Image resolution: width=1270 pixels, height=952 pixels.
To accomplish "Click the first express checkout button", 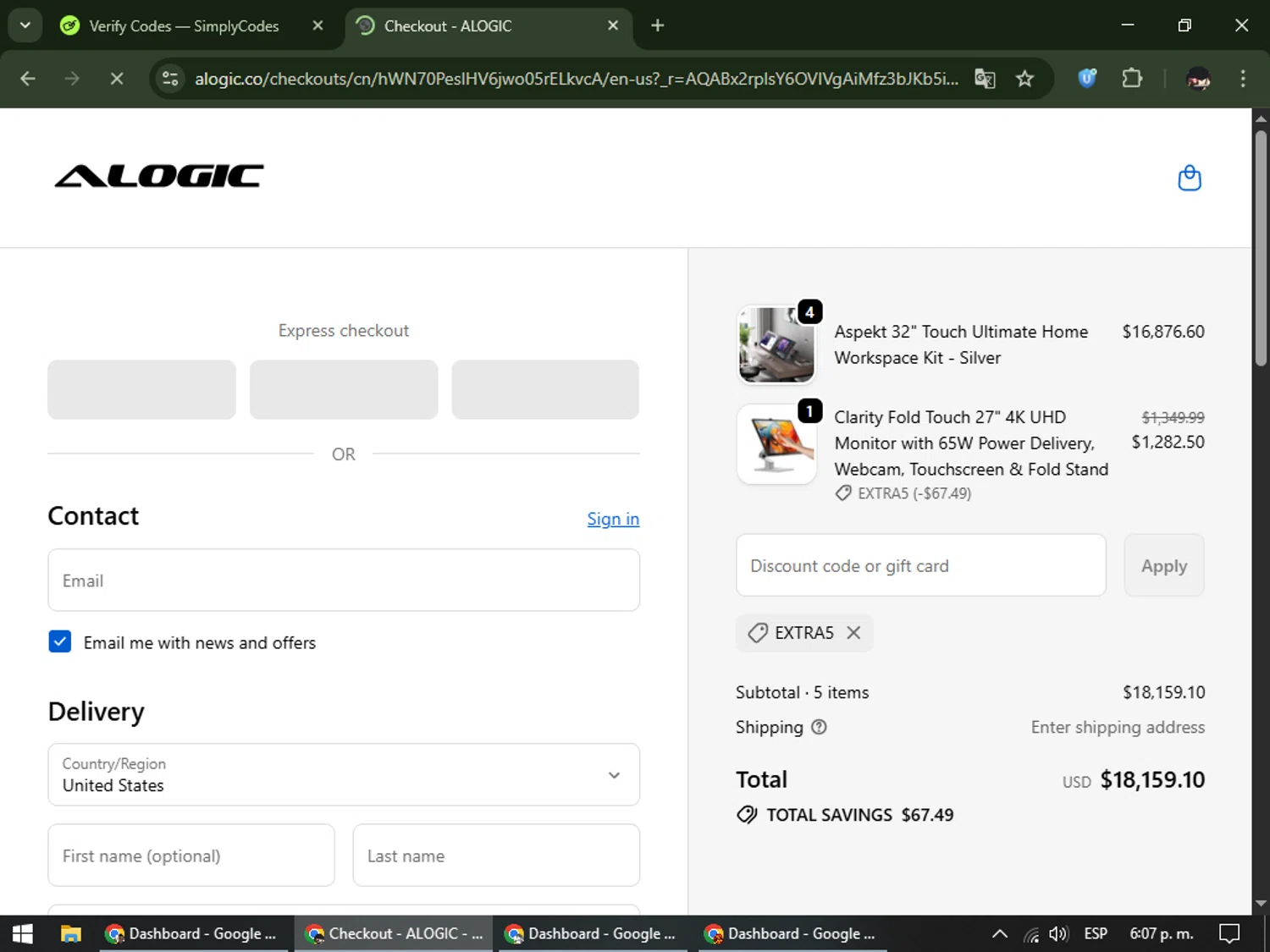I will tap(141, 389).
